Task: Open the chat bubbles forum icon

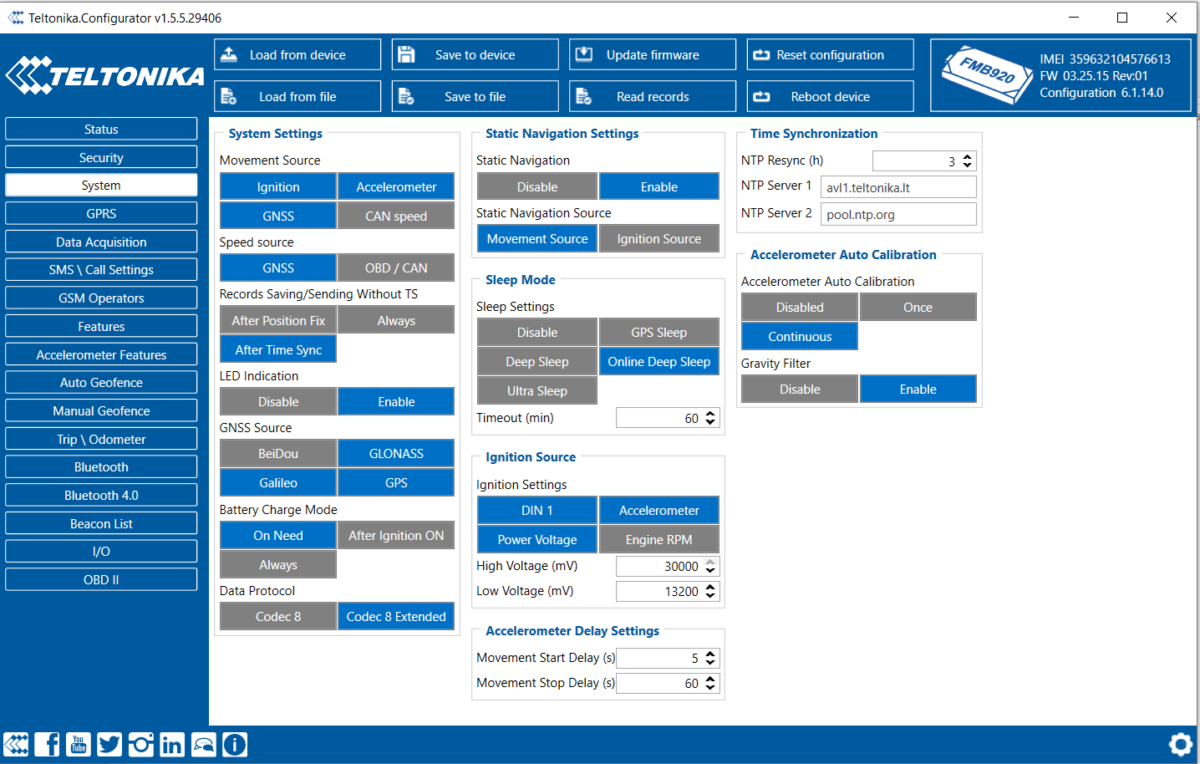Action: coord(204,744)
